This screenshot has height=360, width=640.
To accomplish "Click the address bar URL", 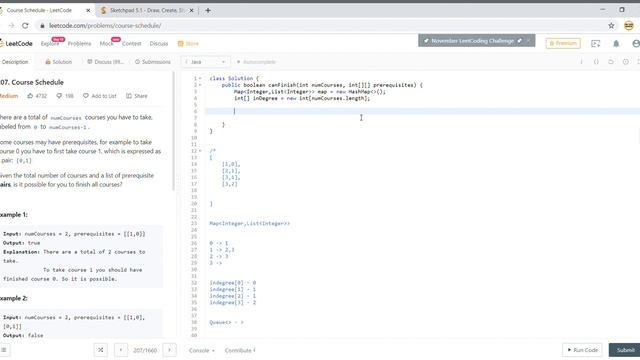I will click(x=105, y=25).
